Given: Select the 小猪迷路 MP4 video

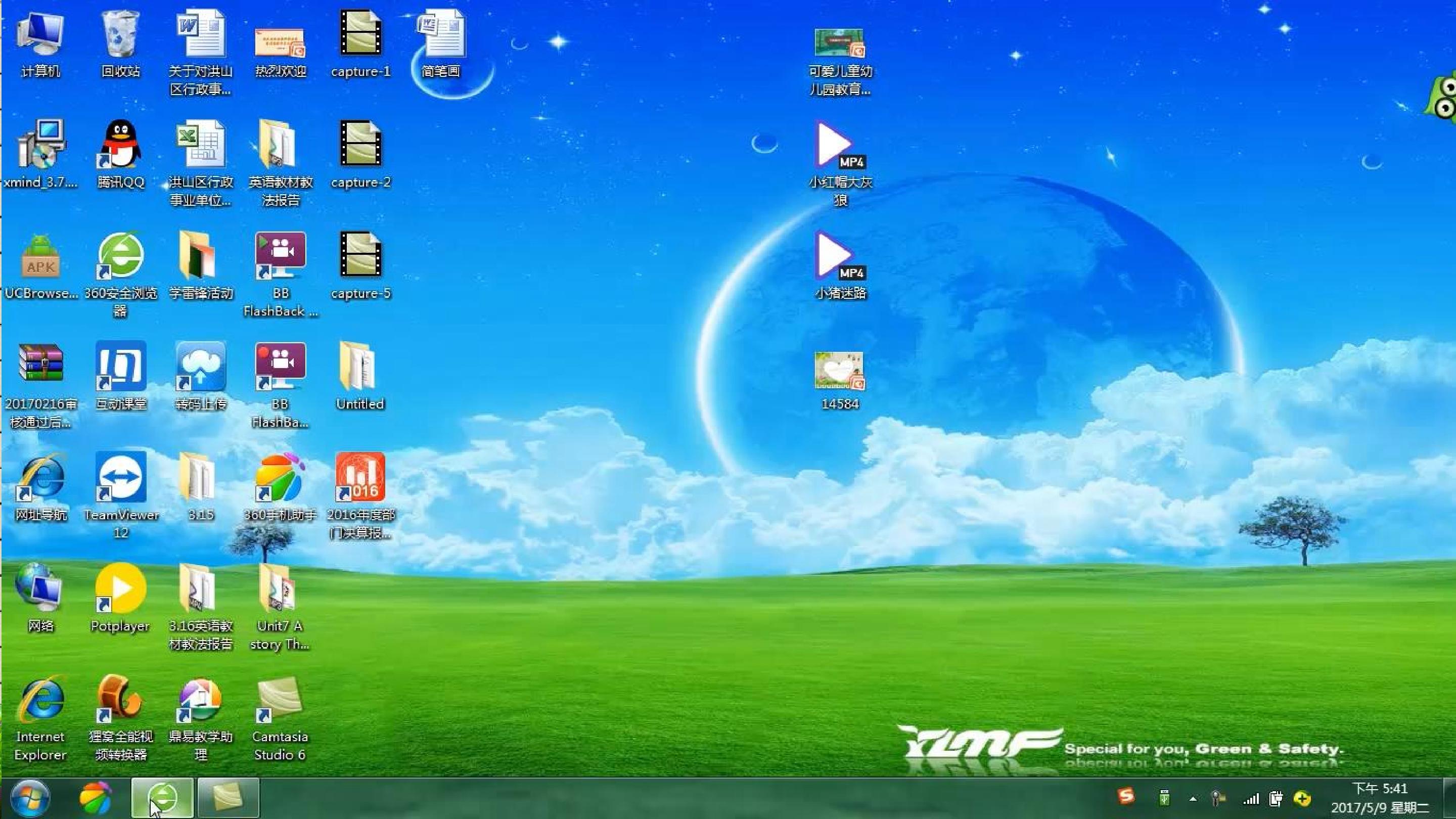Looking at the screenshot, I should coord(840,265).
